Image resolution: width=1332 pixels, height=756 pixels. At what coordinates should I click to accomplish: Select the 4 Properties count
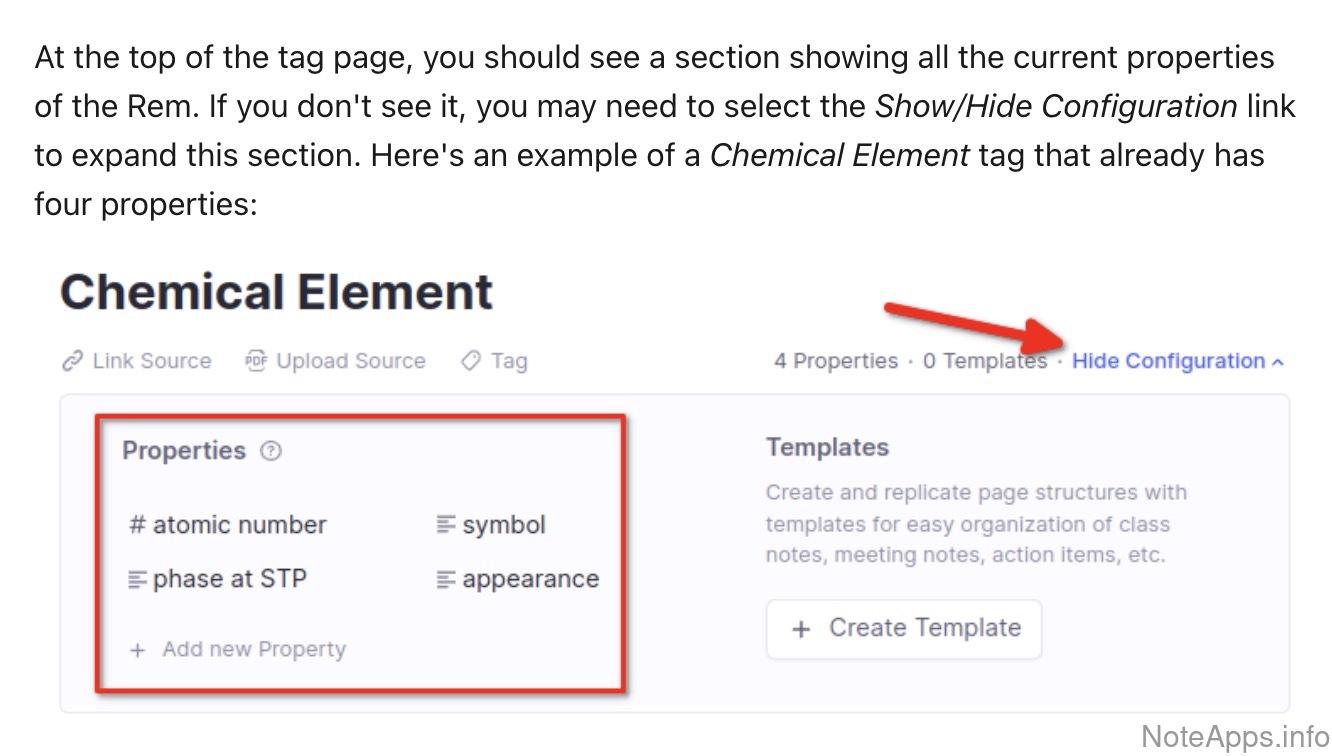click(835, 361)
